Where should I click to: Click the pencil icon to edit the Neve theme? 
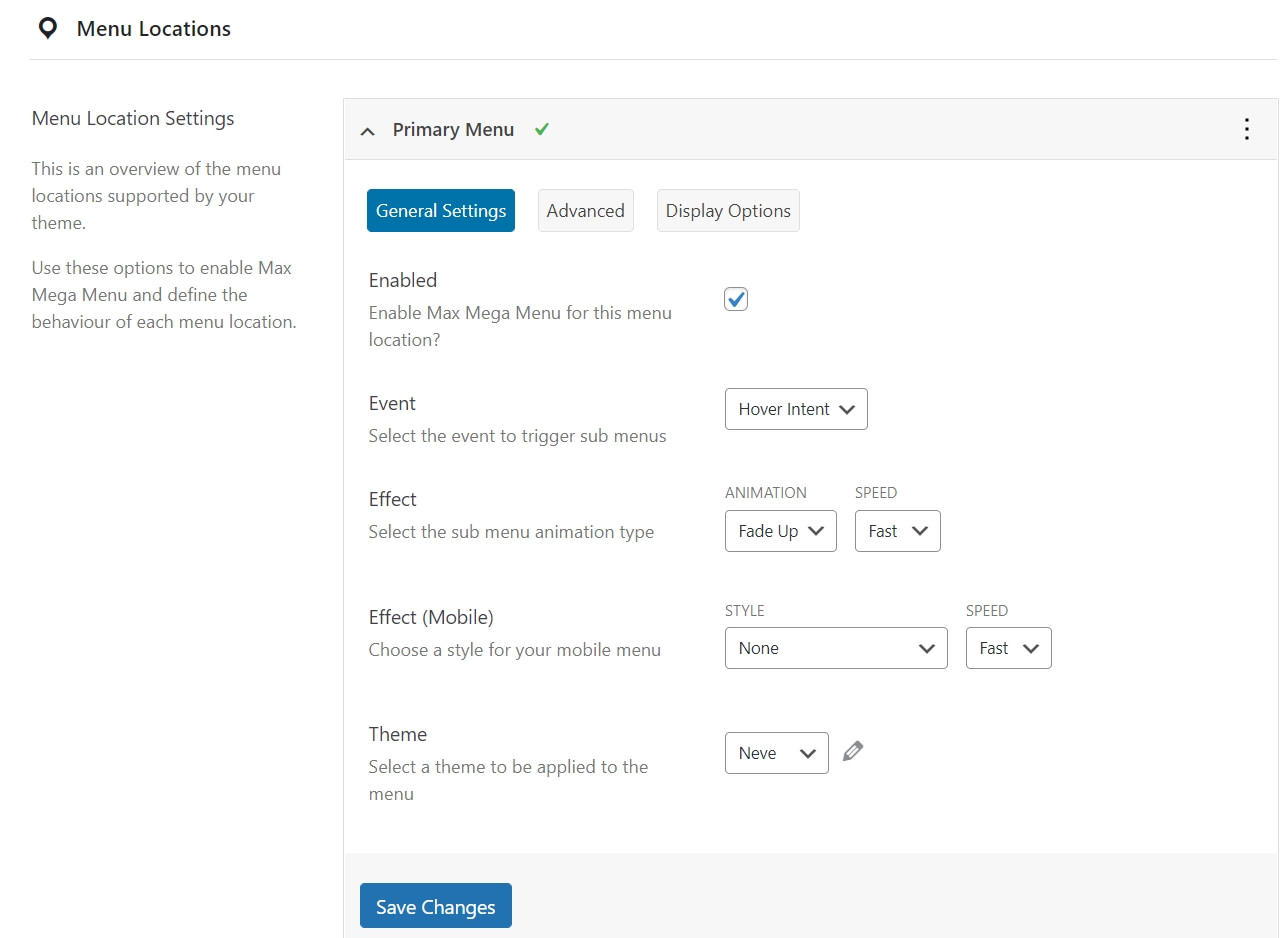pos(852,751)
